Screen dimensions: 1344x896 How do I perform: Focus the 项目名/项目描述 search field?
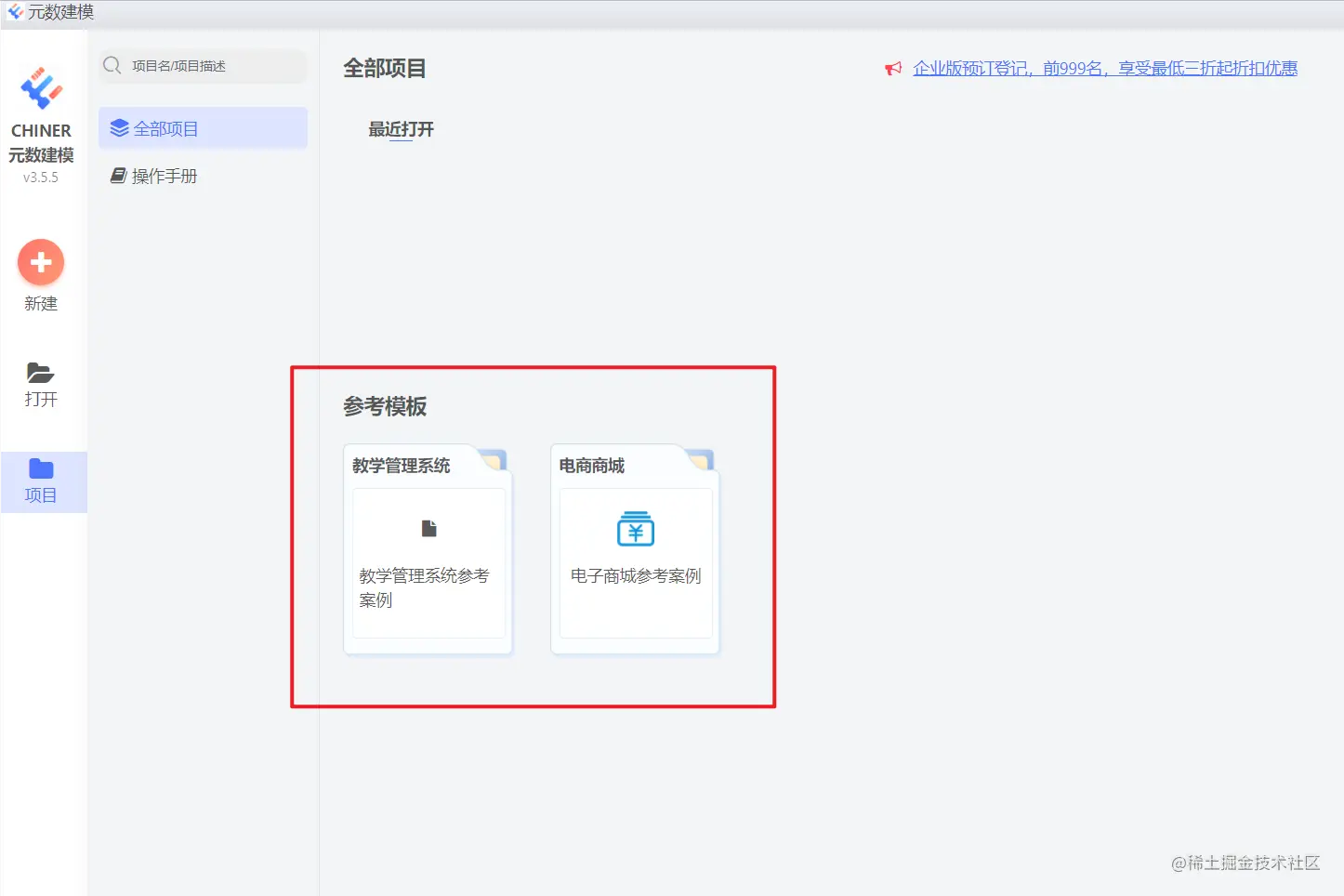203,66
